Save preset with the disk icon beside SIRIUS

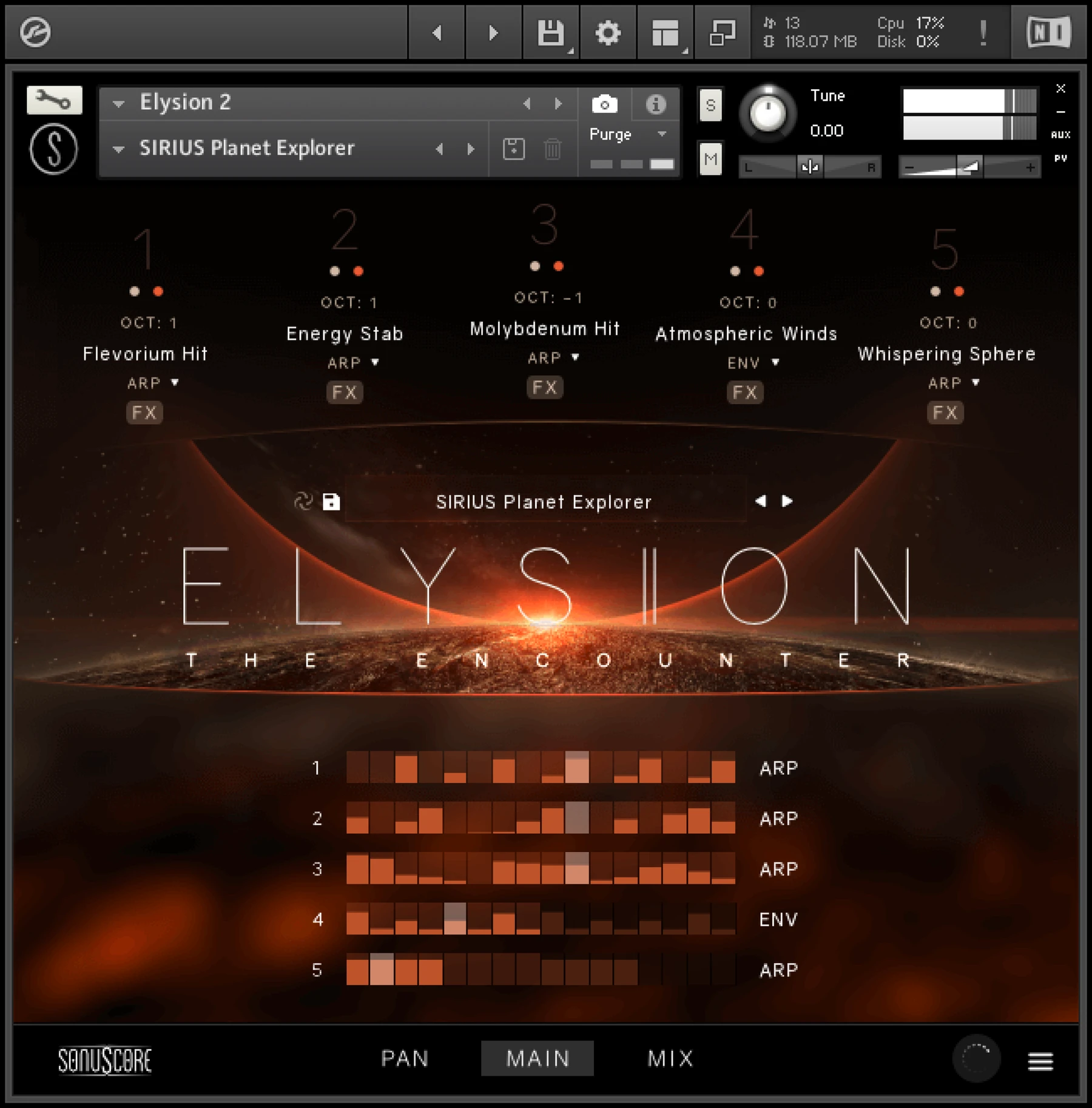tap(331, 502)
